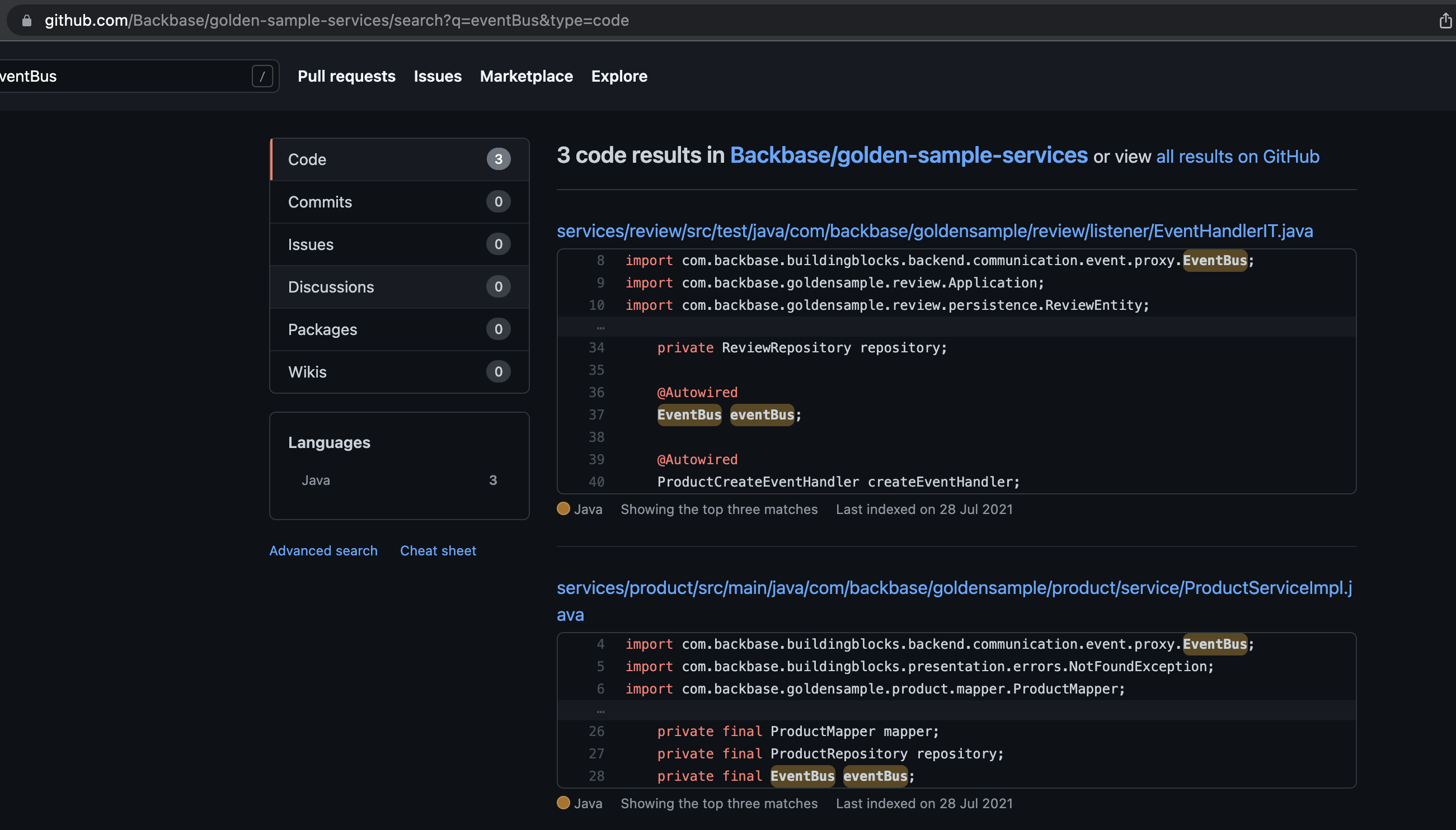Open Explore in the top navigation
Viewport: 1456px width, 830px height.
click(619, 77)
